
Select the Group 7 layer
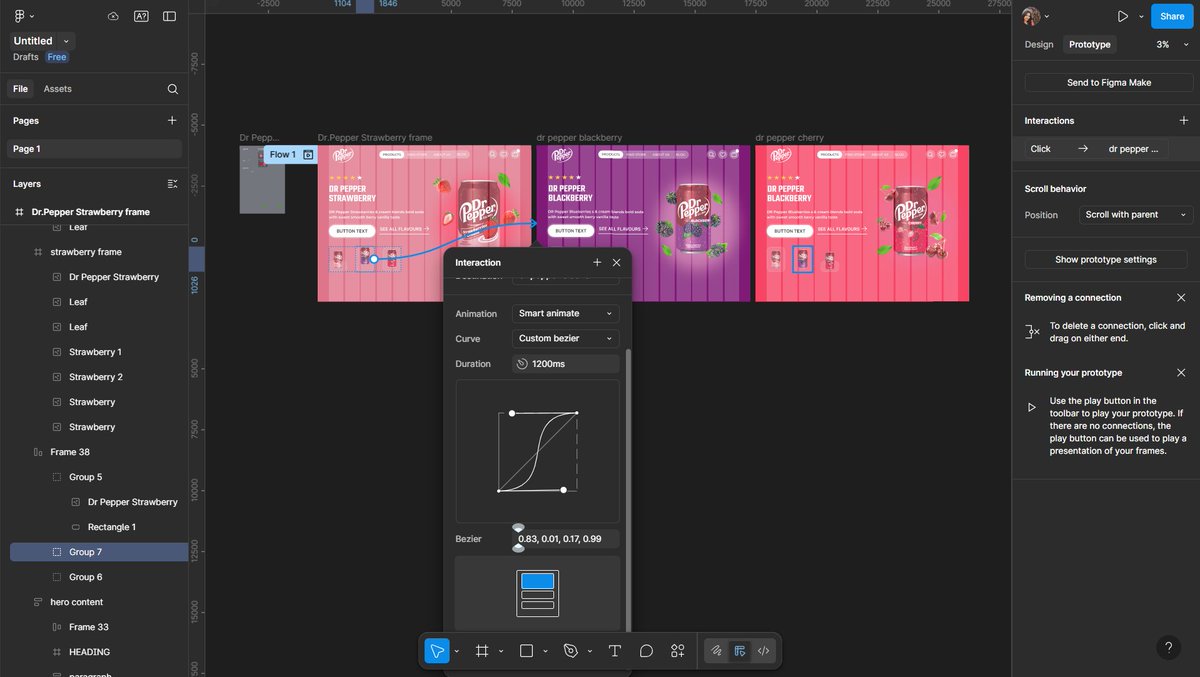coord(98,552)
